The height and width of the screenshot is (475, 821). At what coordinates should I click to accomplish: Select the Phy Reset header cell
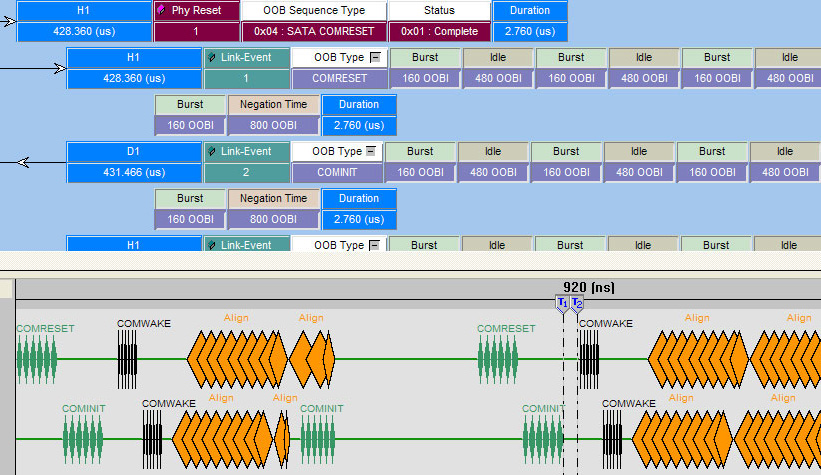coord(196,10)
